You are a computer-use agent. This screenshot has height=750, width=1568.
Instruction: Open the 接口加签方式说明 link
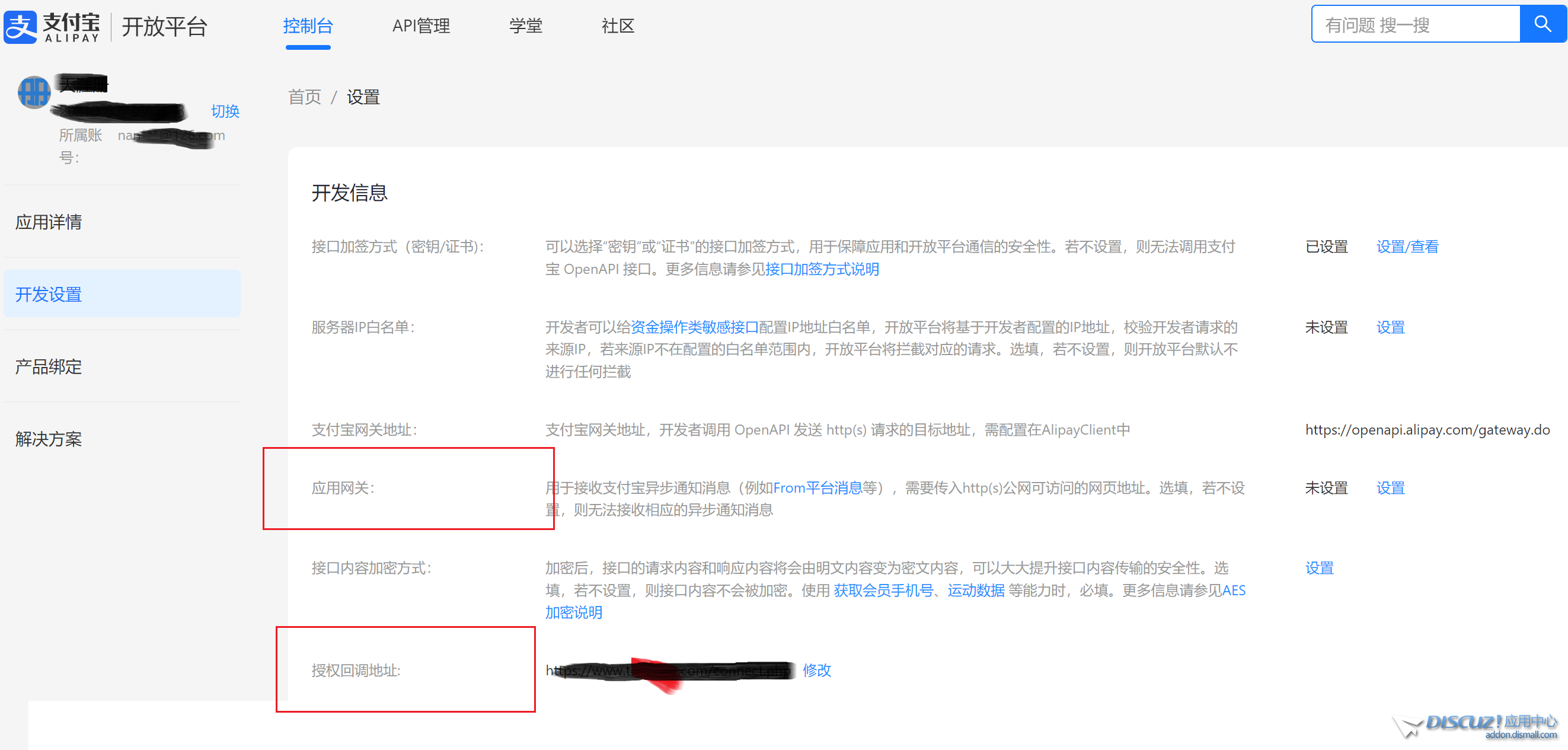[822, 269]
